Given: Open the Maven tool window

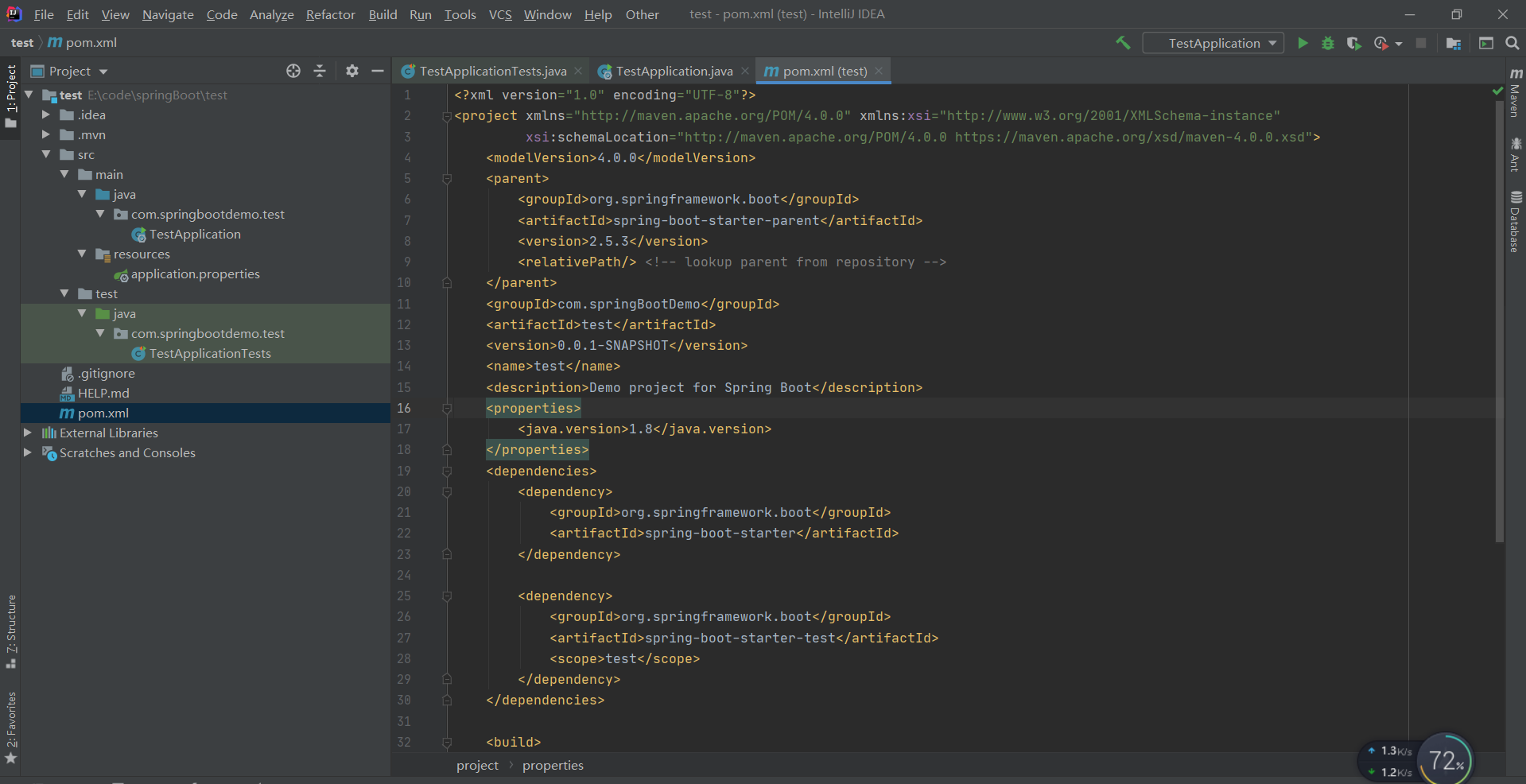Looking at the screenshot, I should (x=1516, y=92).
